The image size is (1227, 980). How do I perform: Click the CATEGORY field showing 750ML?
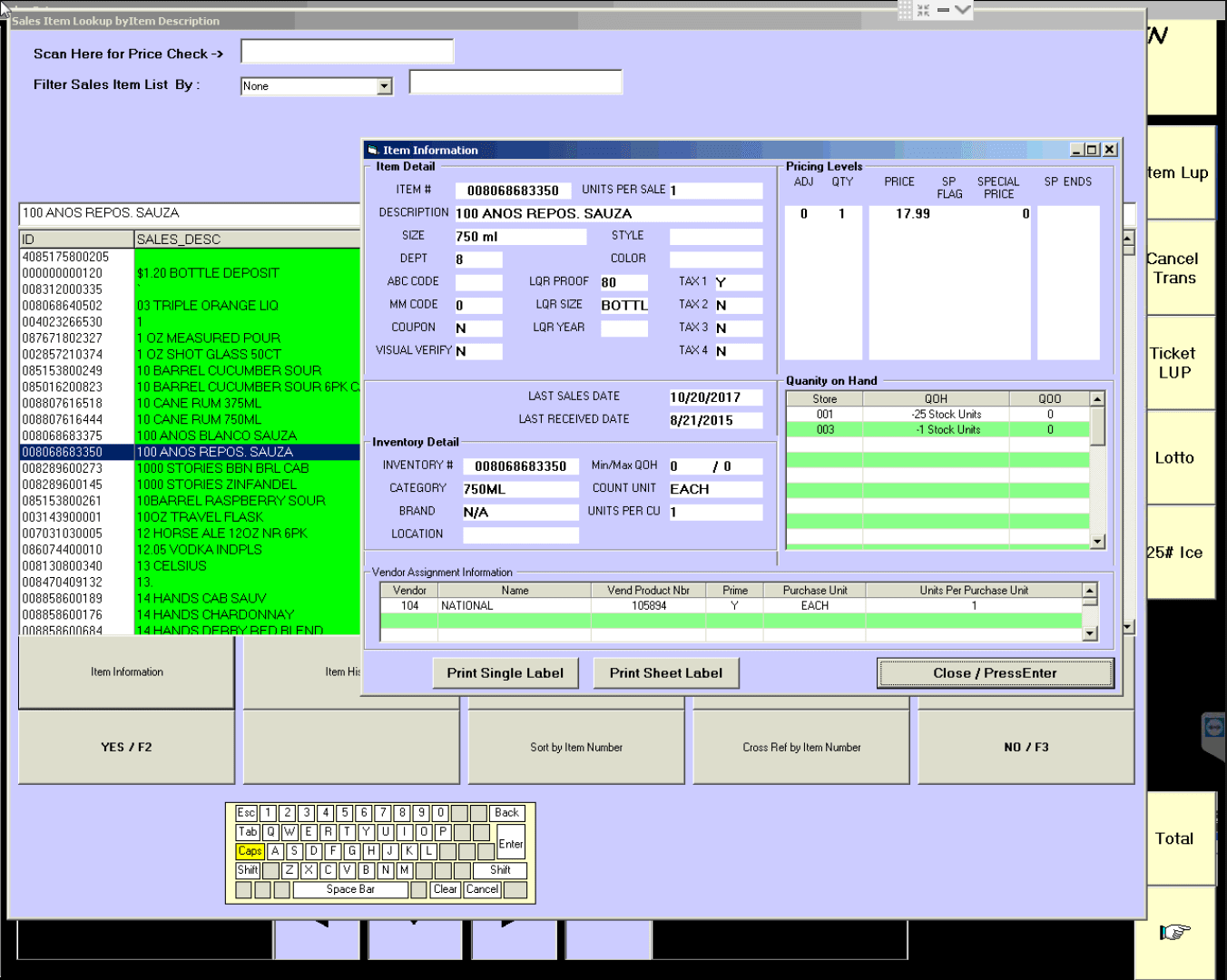pos(520,489)
